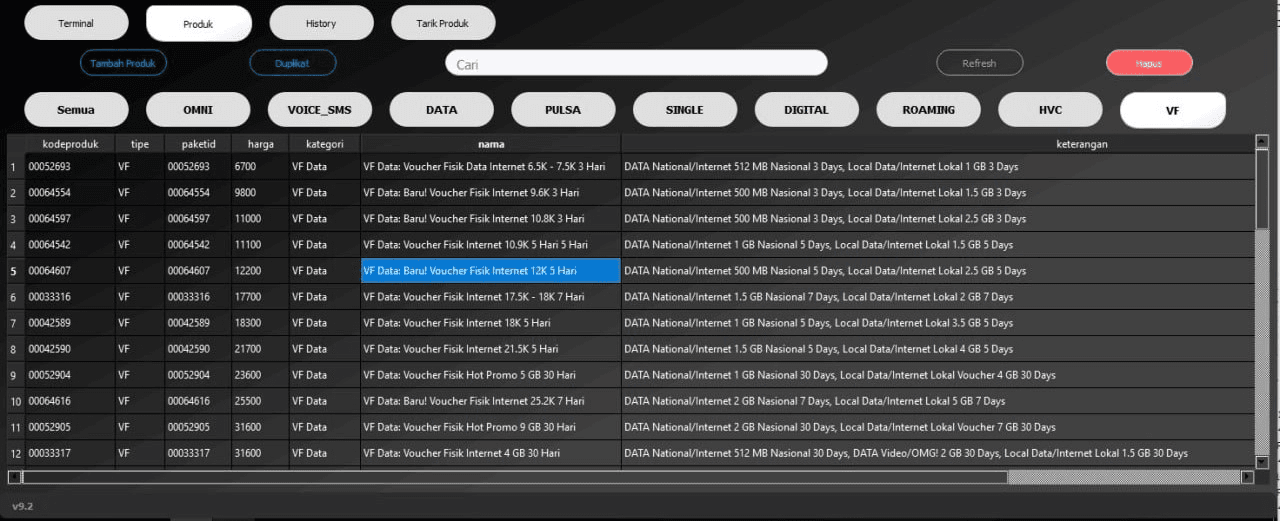Viewport: 1280px width, 521px height.
Task: Refresh the product list
Action: pos(979,63)
